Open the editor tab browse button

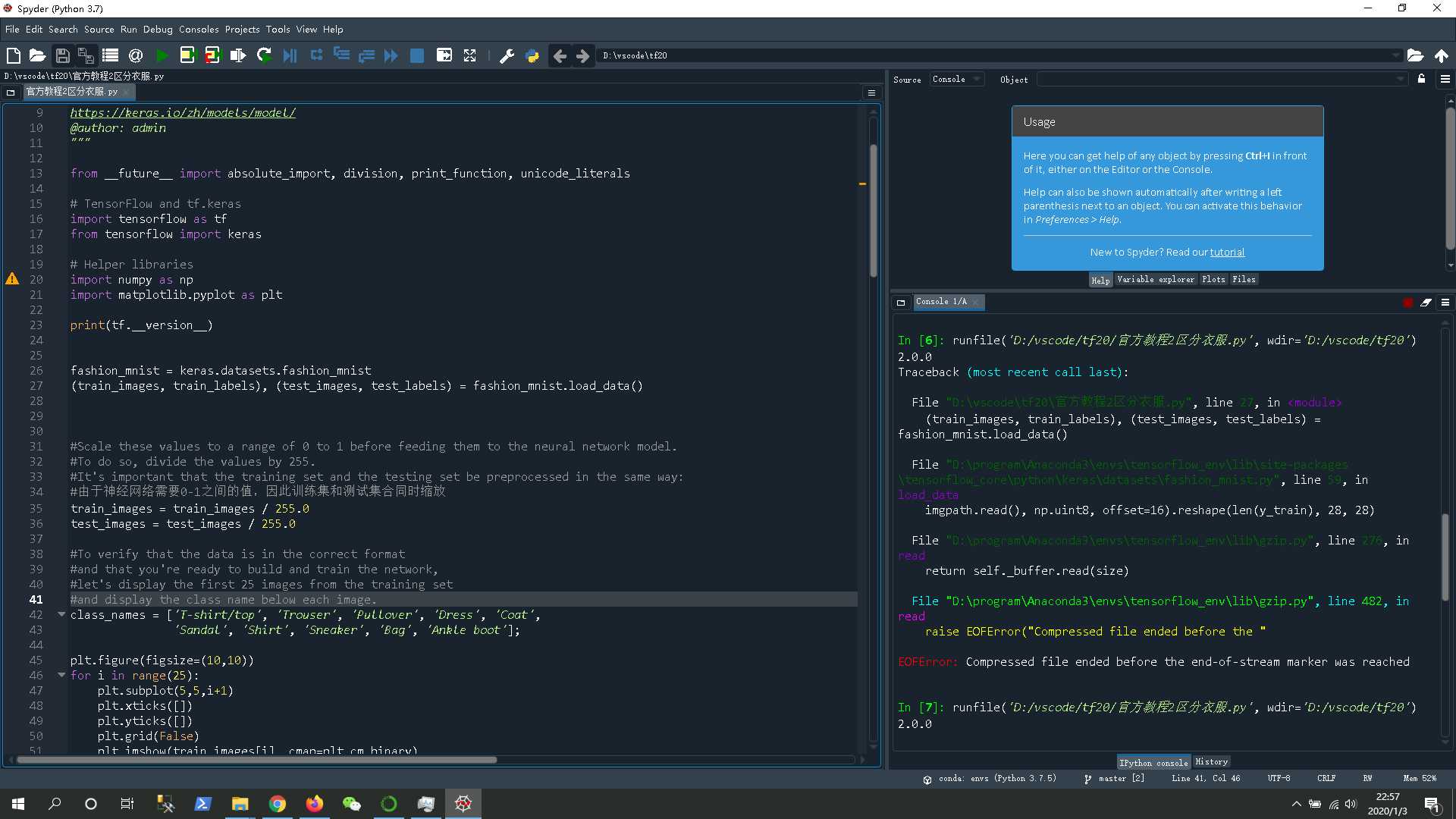11,93
